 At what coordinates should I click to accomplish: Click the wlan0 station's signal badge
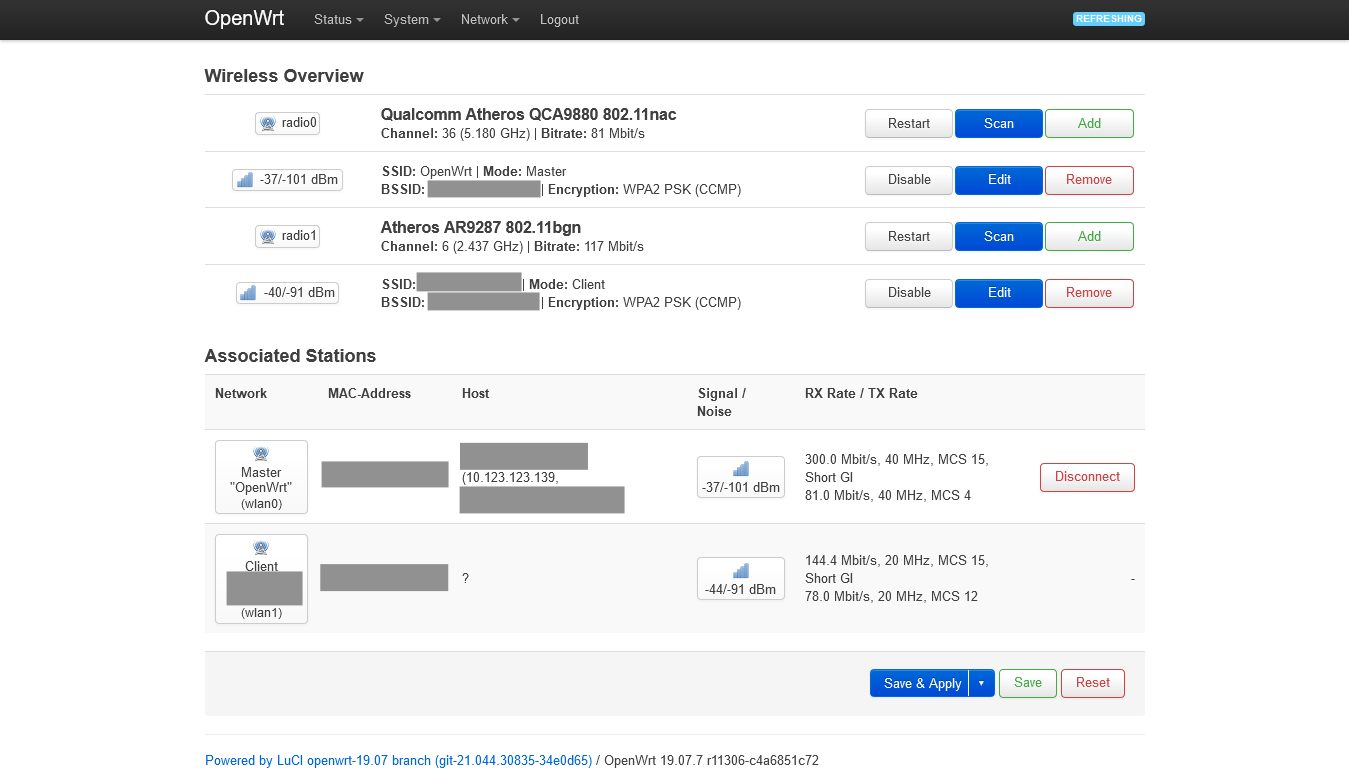pyautogui.click(x=740, y=477)
